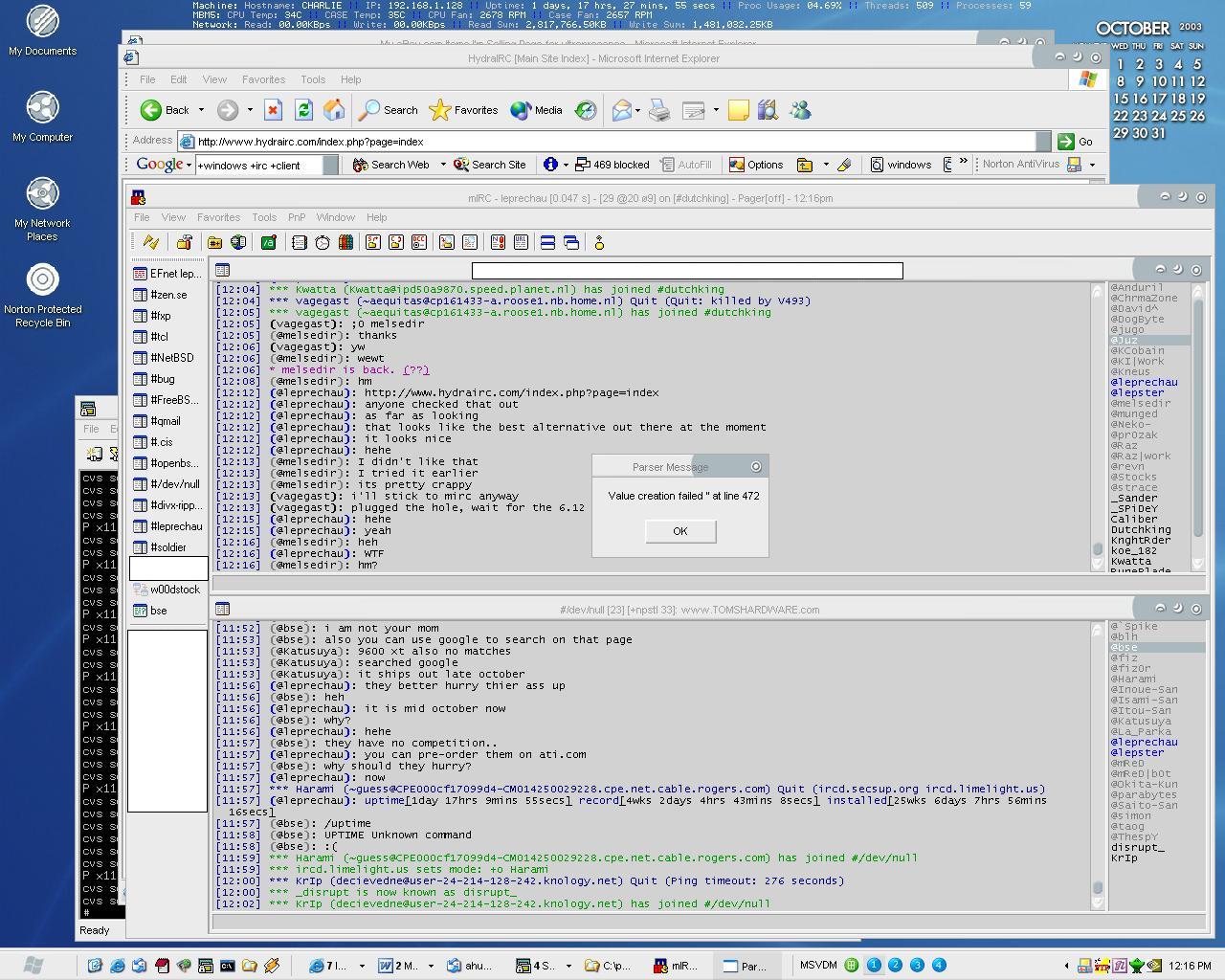1225x980 pixels.
Task: Open mIRC scripts editor /a icon
Action: 269,243
